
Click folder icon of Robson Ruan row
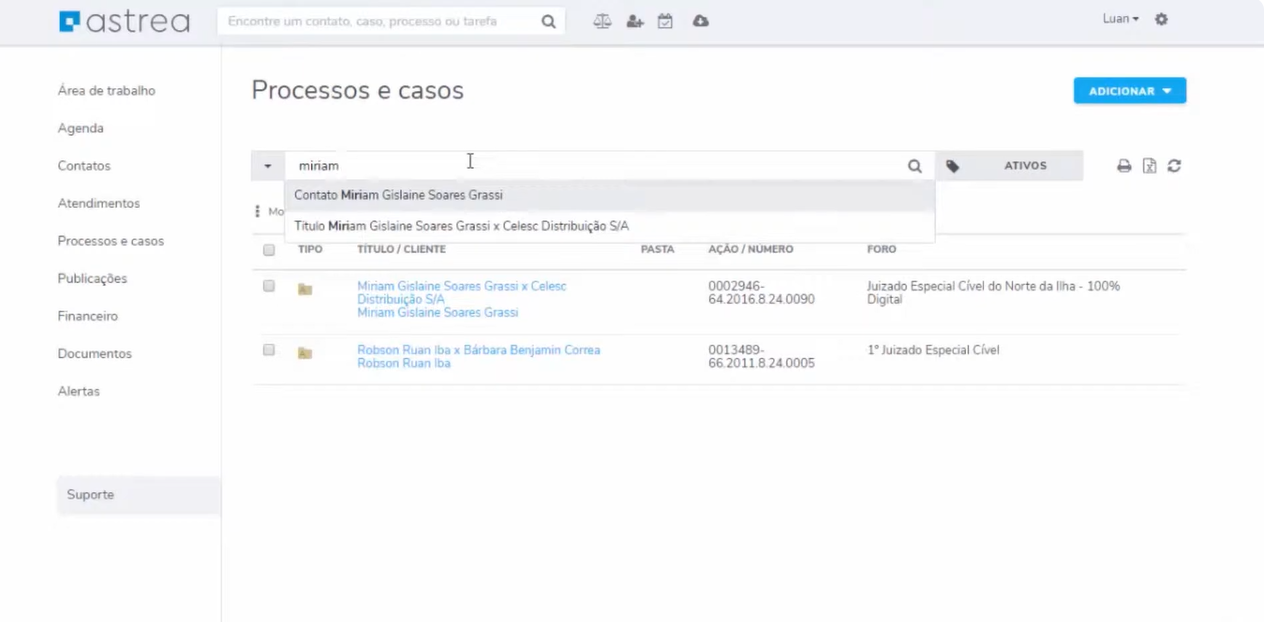tap(305, 353)
